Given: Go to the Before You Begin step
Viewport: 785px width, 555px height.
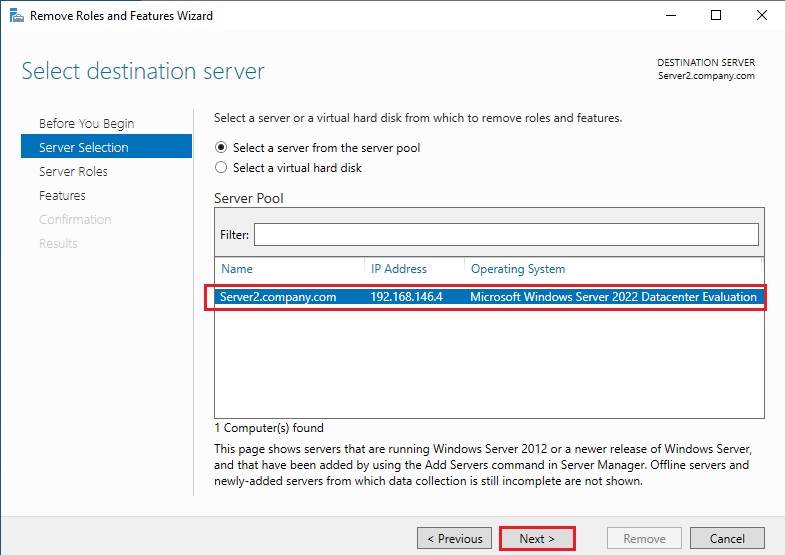Looking at the screenshot, I should coord(86,123).
